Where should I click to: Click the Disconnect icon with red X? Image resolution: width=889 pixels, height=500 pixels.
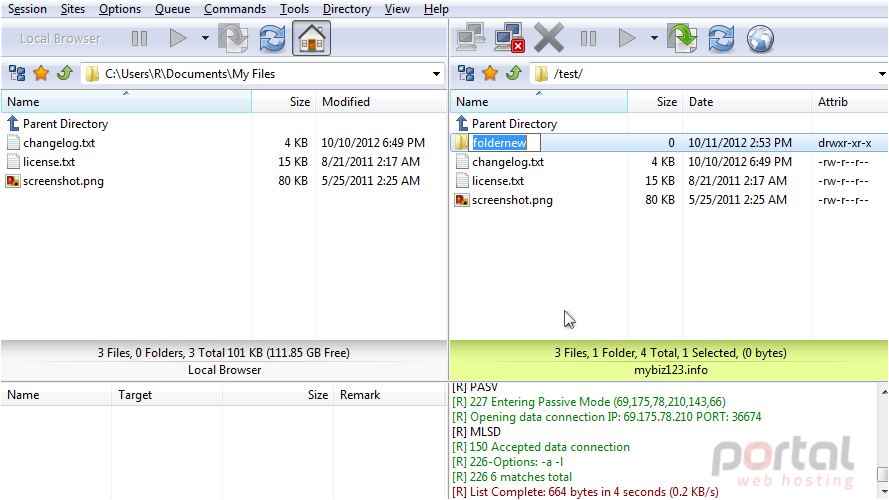(510, 38)
